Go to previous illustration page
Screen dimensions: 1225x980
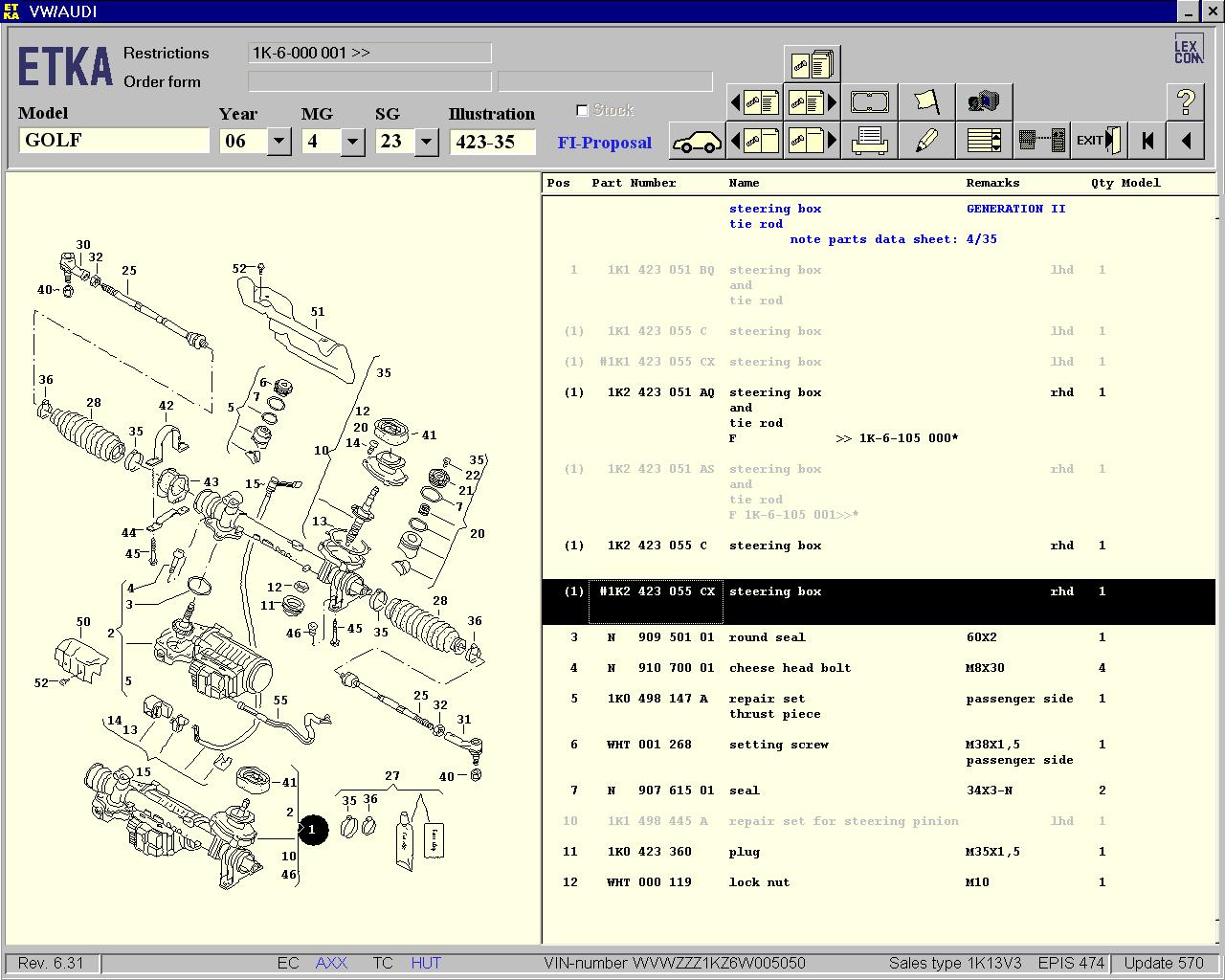[x=755, y=141]
